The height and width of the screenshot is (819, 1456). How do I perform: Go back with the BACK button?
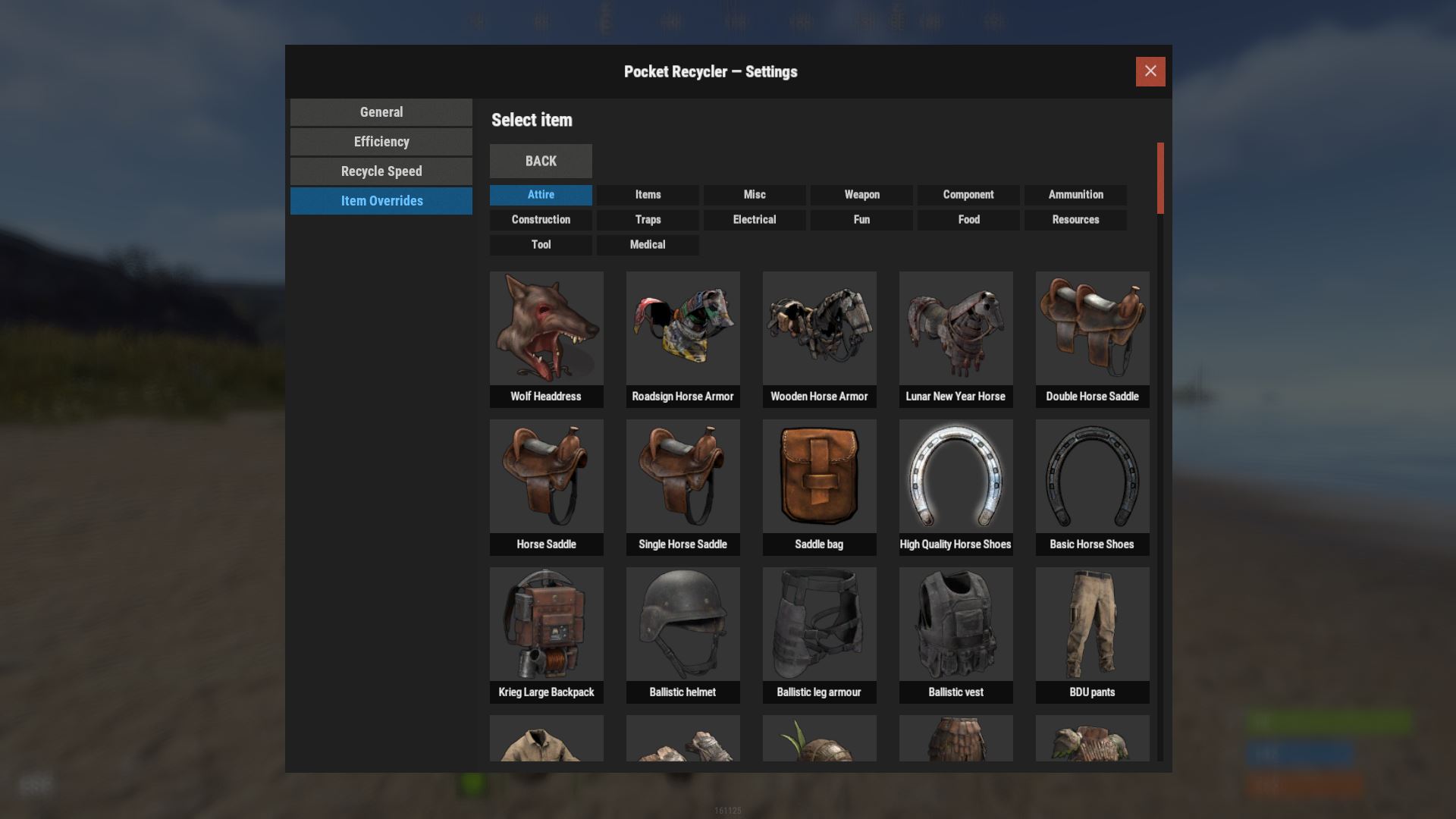(x=541, y=162)
